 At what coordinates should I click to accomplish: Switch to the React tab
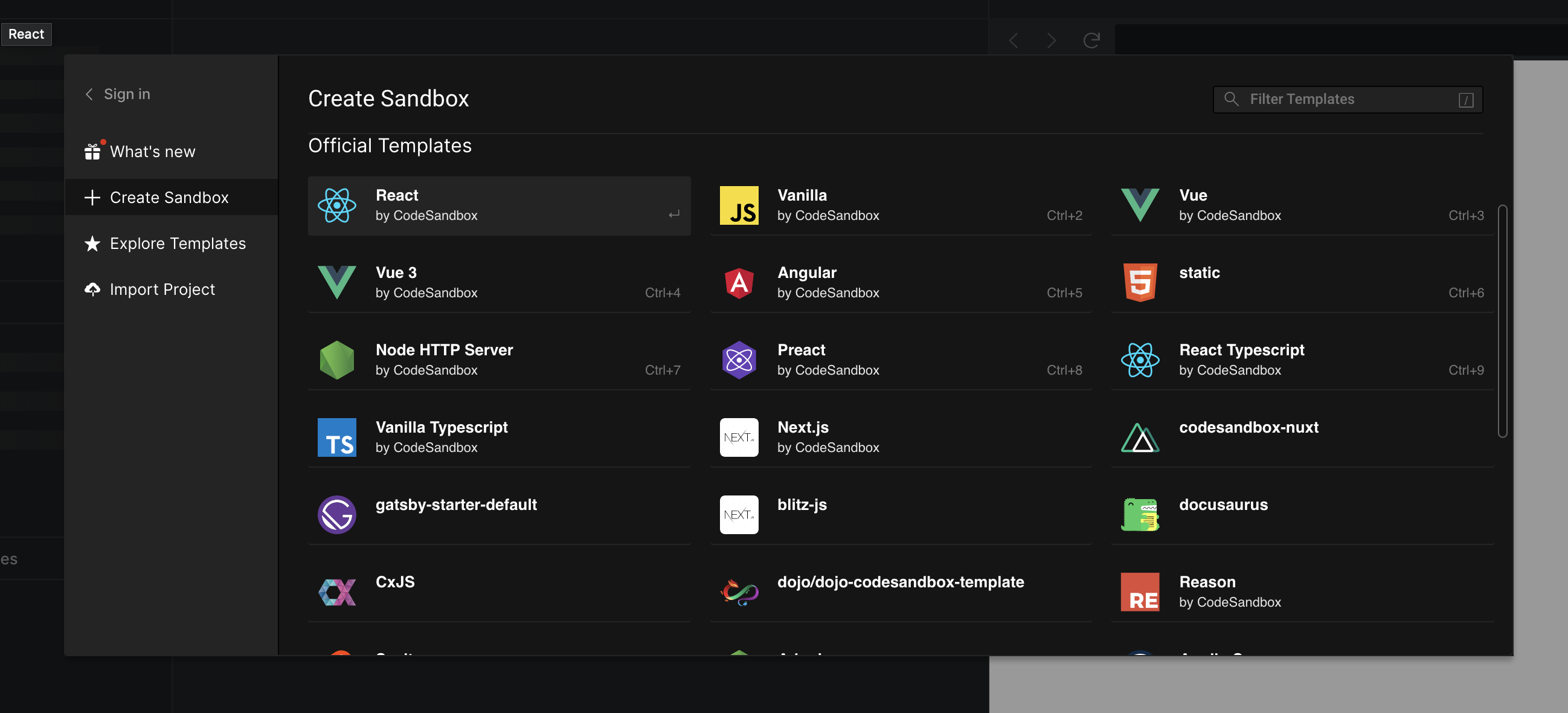coord(26,33)
